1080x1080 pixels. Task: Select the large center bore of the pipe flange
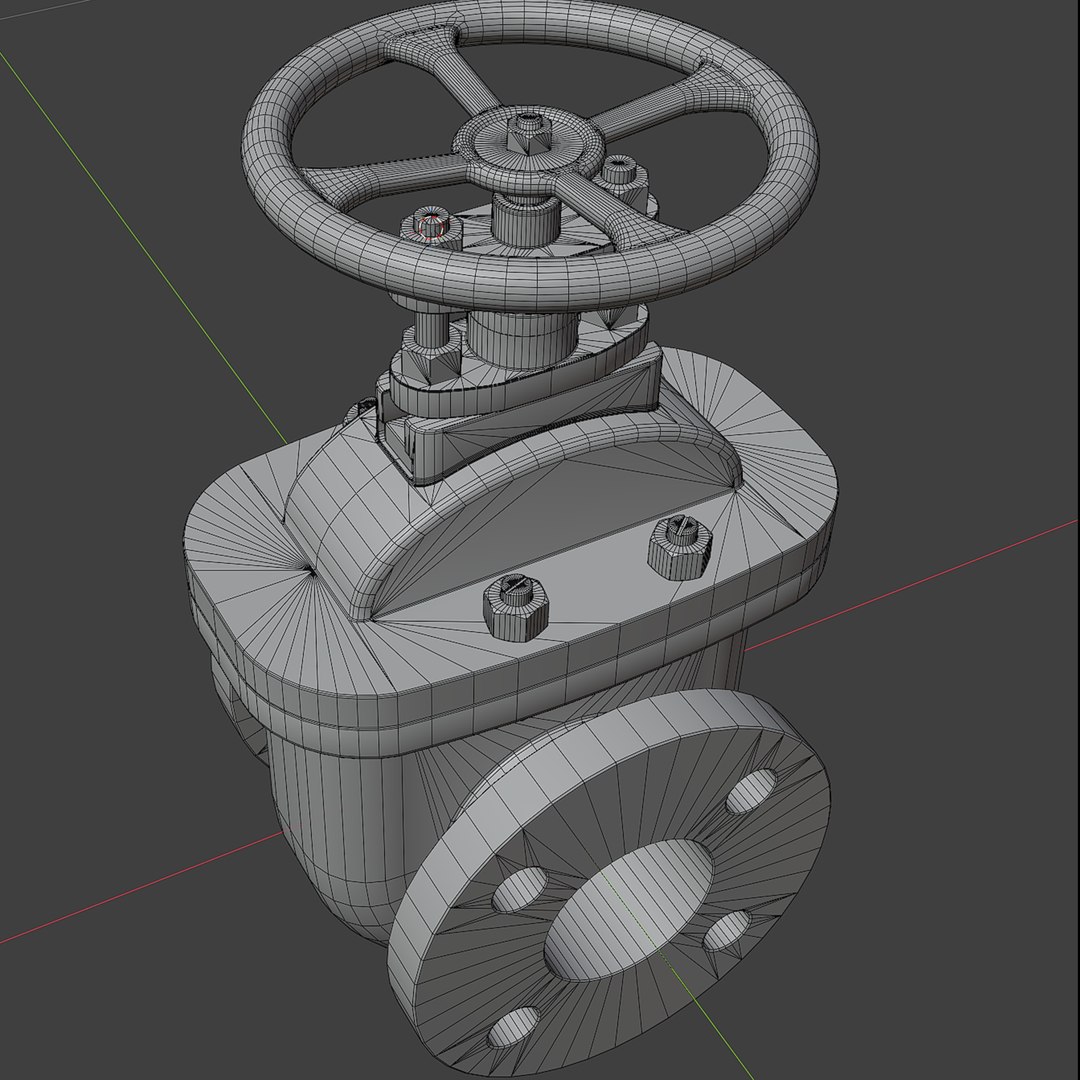click(x=628, y=911)
